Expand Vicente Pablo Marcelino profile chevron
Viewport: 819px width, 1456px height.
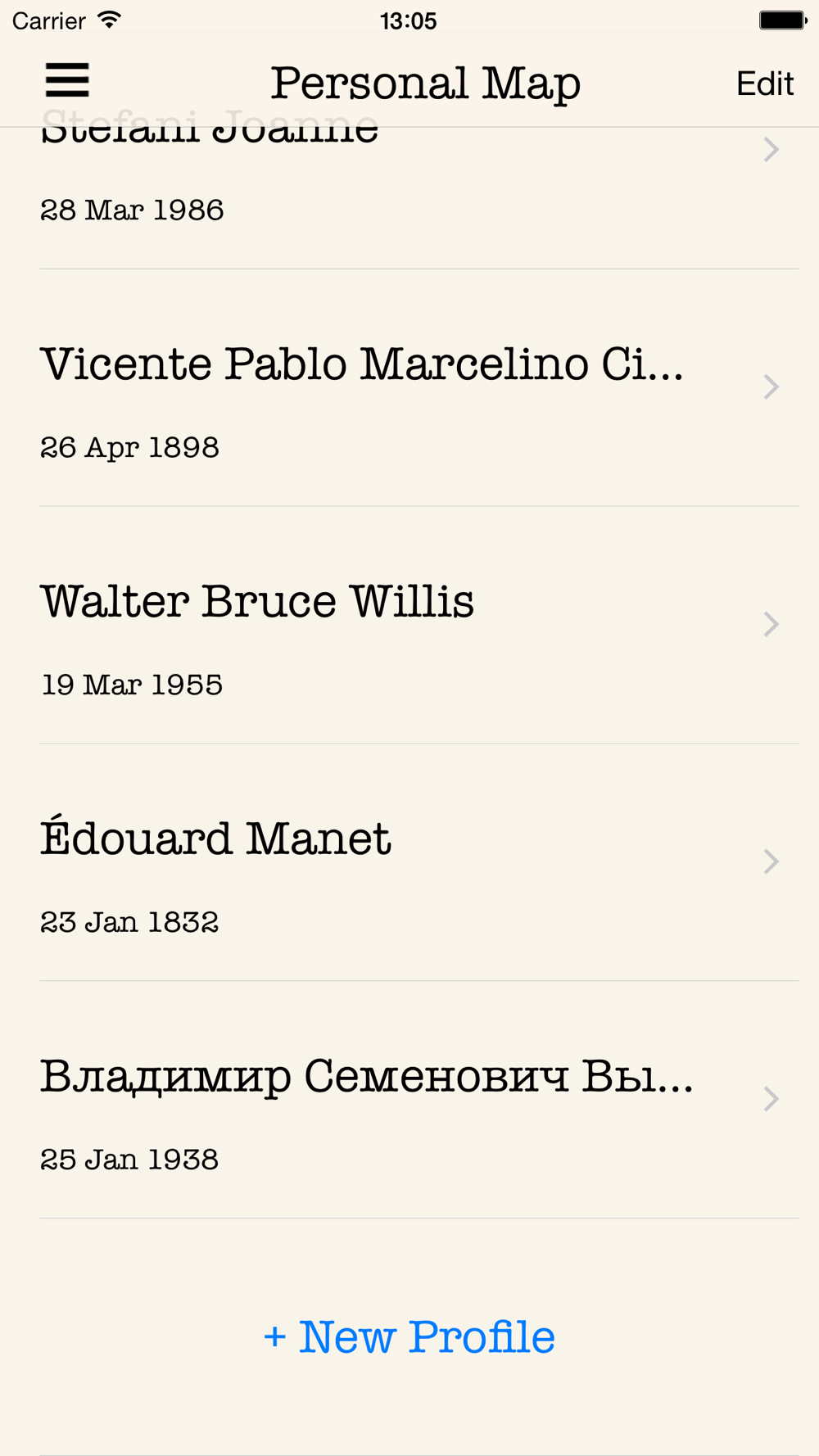771,387
